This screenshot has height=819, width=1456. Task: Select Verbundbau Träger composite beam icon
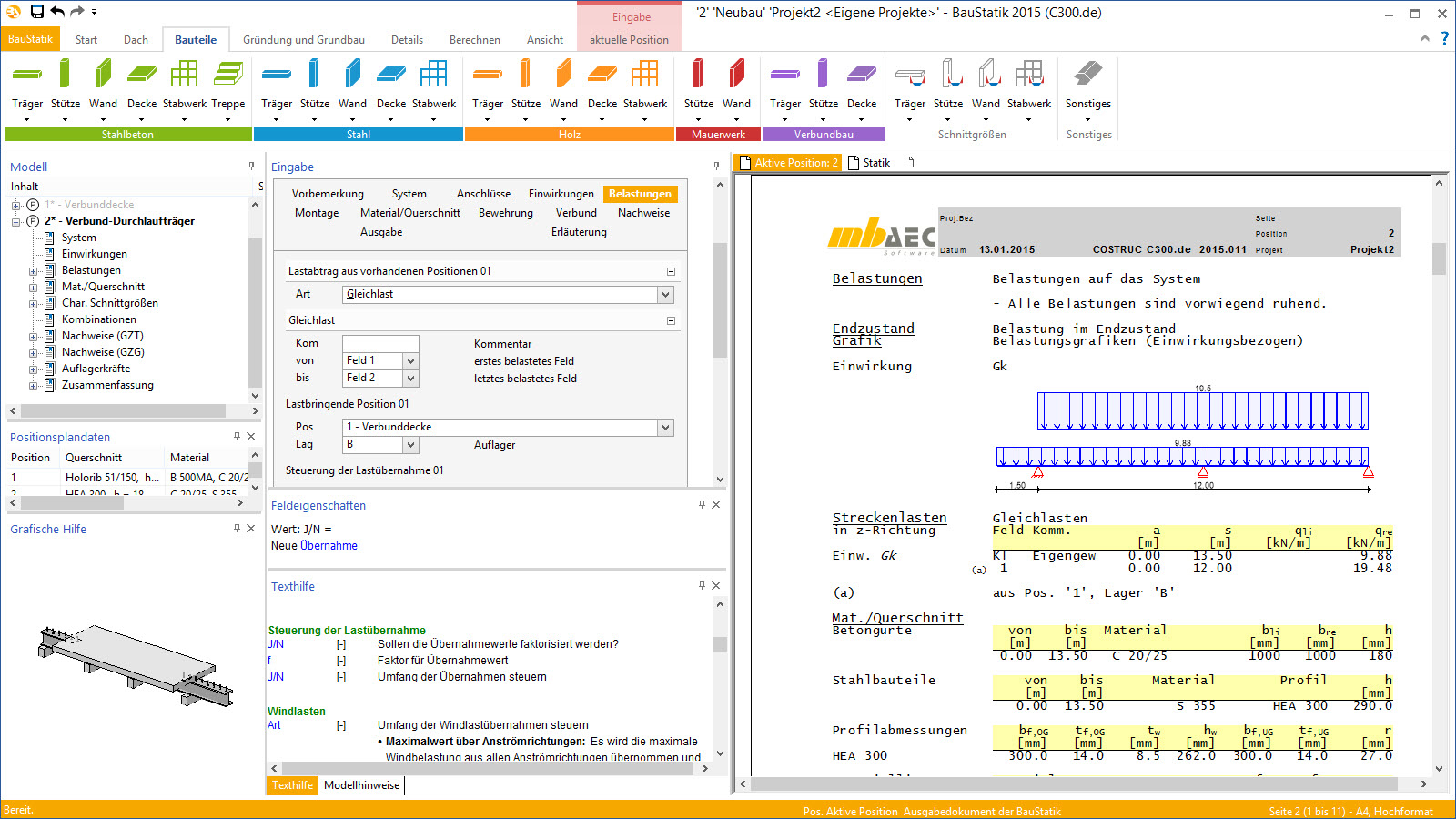pos(785,75)
